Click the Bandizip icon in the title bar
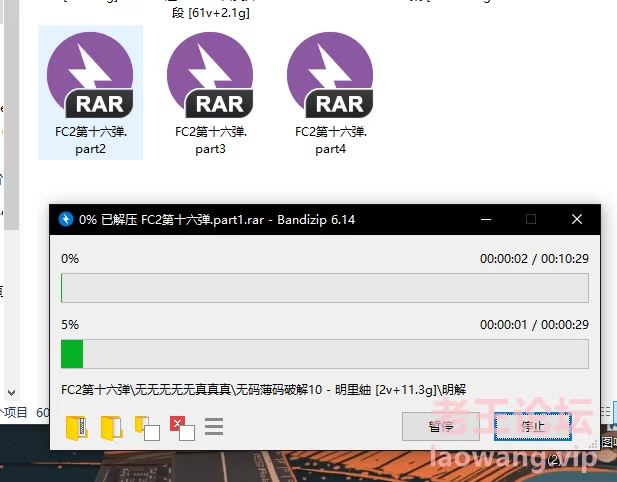Image resolution: width=617 pixels, height=482 pixels. [66, 219]
